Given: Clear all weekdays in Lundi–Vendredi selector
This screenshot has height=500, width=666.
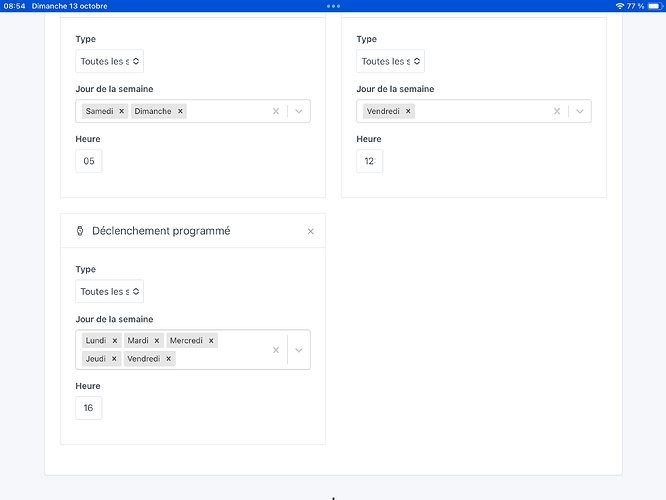Looking at the screenshot, I should click(x=276, y=350).
